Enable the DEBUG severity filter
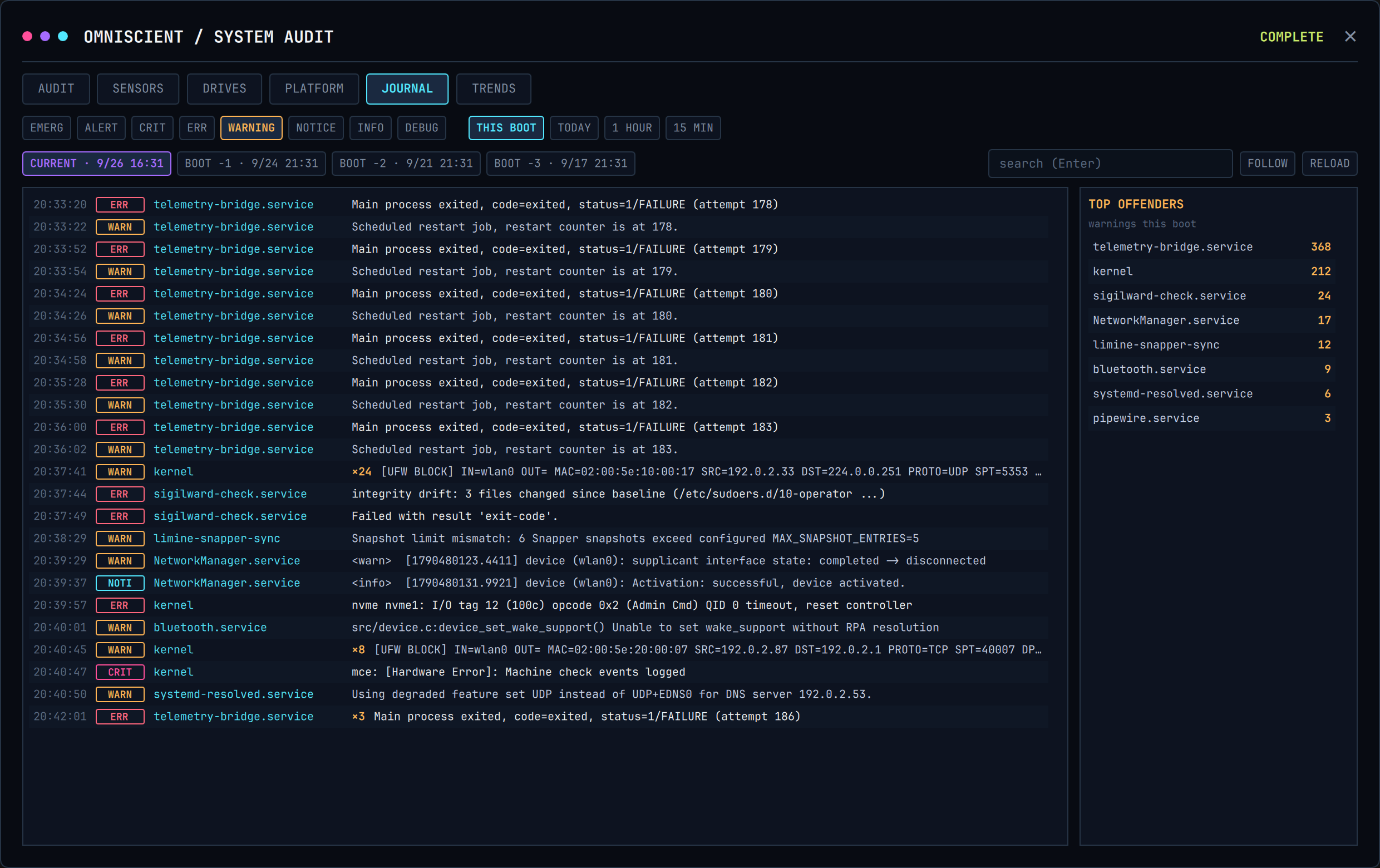Screen dimensions: 1380x868 tap(421, 128)
